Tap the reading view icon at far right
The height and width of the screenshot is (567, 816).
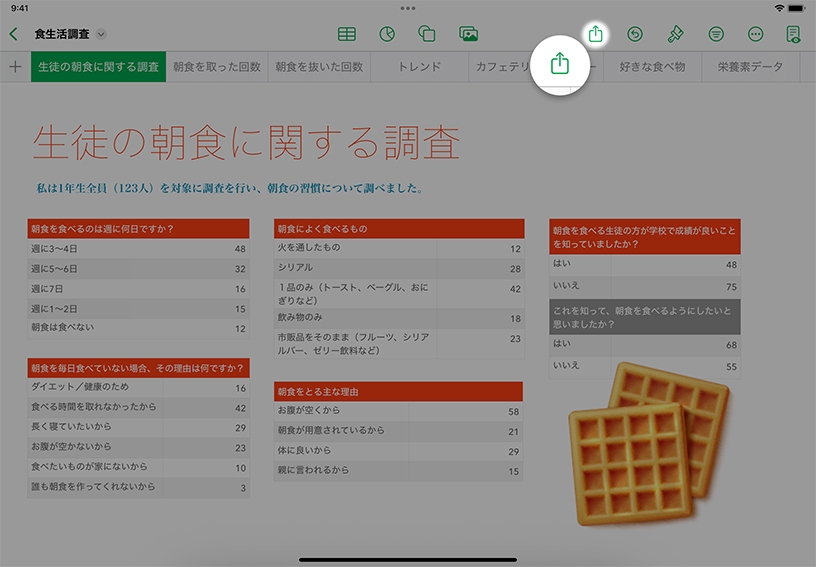coord(794,34)
